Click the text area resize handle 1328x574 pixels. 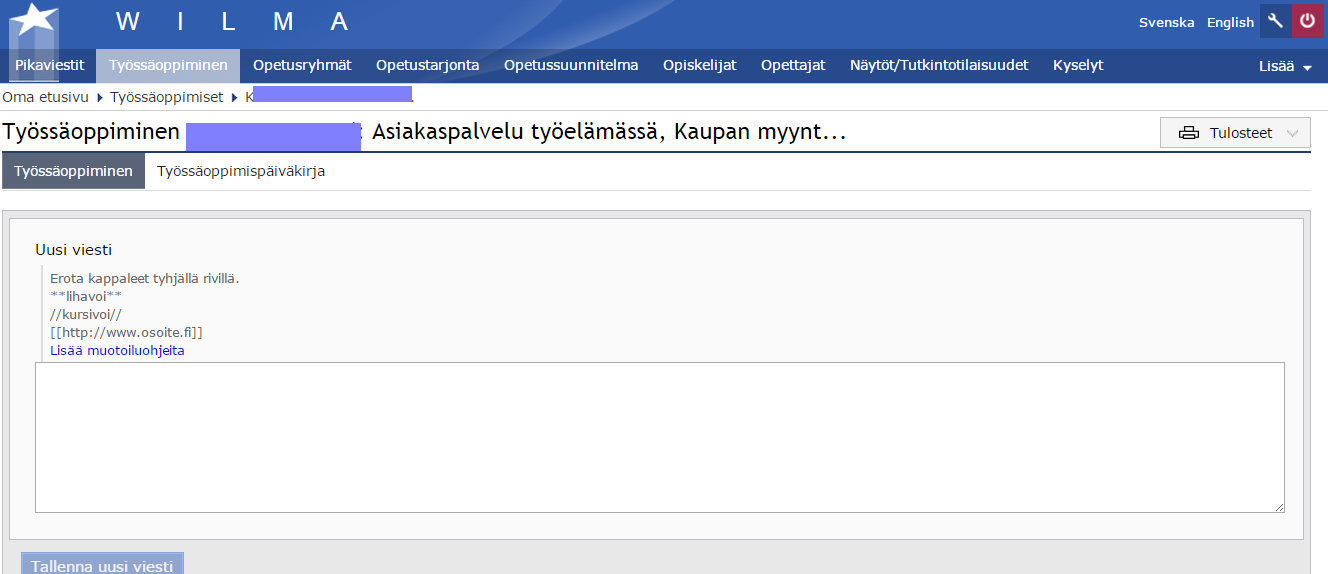click(1279, 508)
